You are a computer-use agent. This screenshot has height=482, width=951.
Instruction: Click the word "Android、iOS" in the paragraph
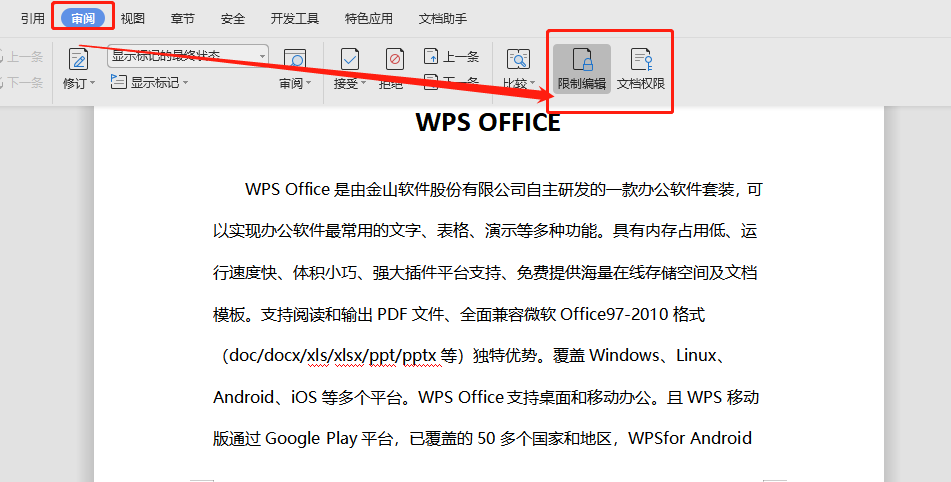click(266, 397)
